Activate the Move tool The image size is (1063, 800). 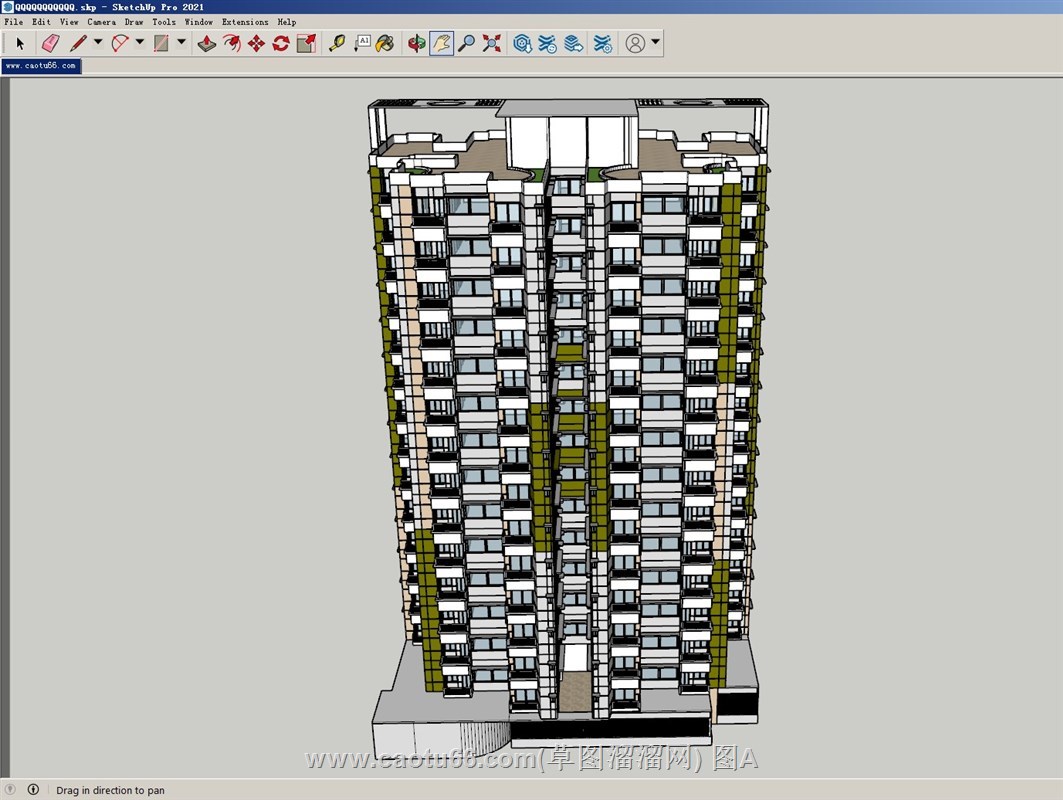tap(256, 43)
